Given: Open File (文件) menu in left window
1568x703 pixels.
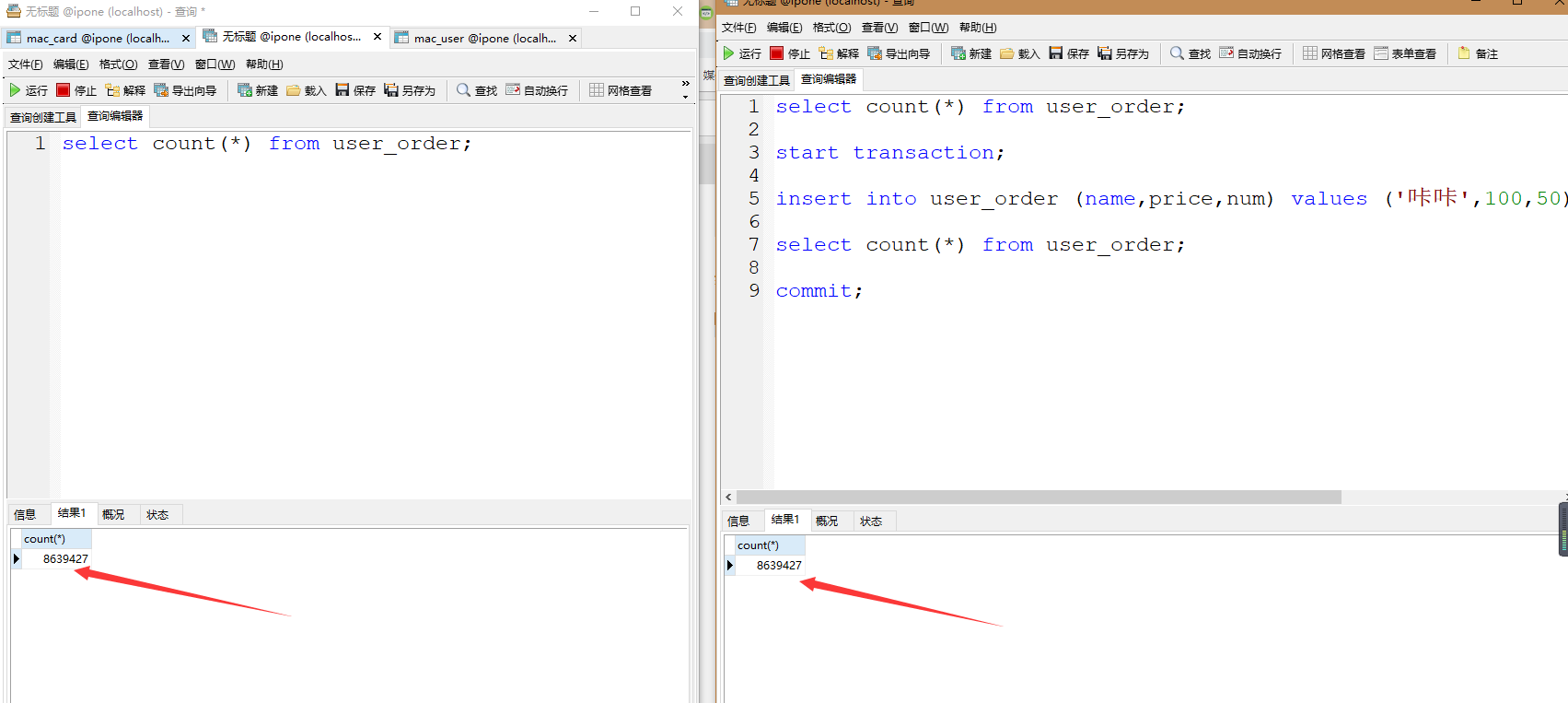Looking at the screenshot, I should [25, 64].
